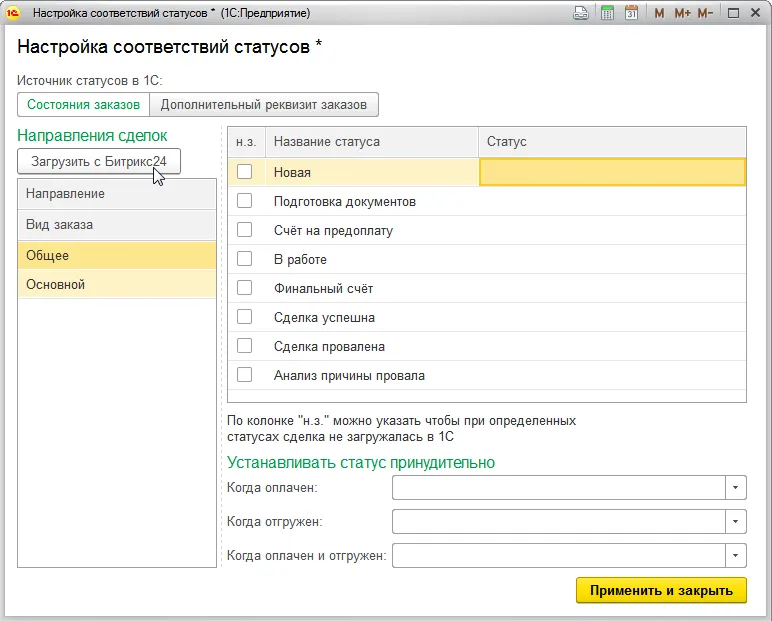The height and width of the screenshot is (621, 772).
Task: Check the н.з. box for Новая status
Action: 244,172
